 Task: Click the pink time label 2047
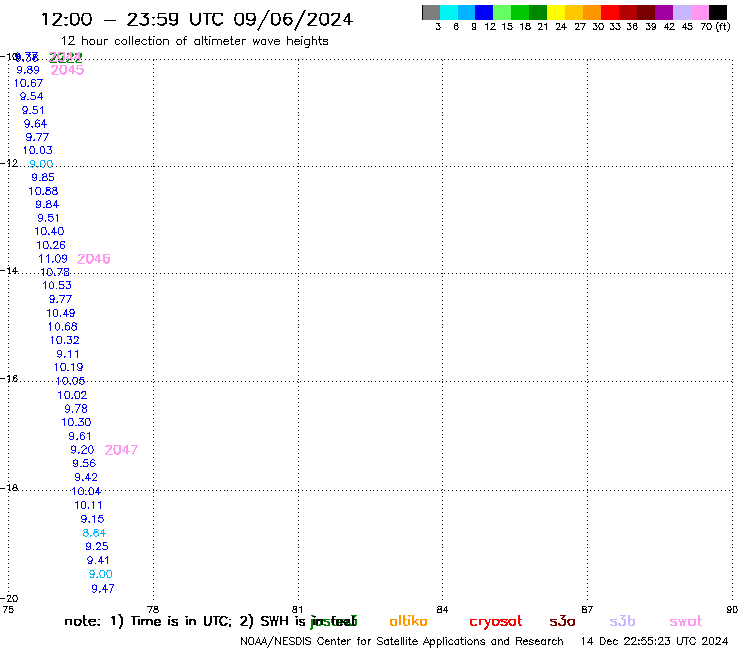pos(121,450)
